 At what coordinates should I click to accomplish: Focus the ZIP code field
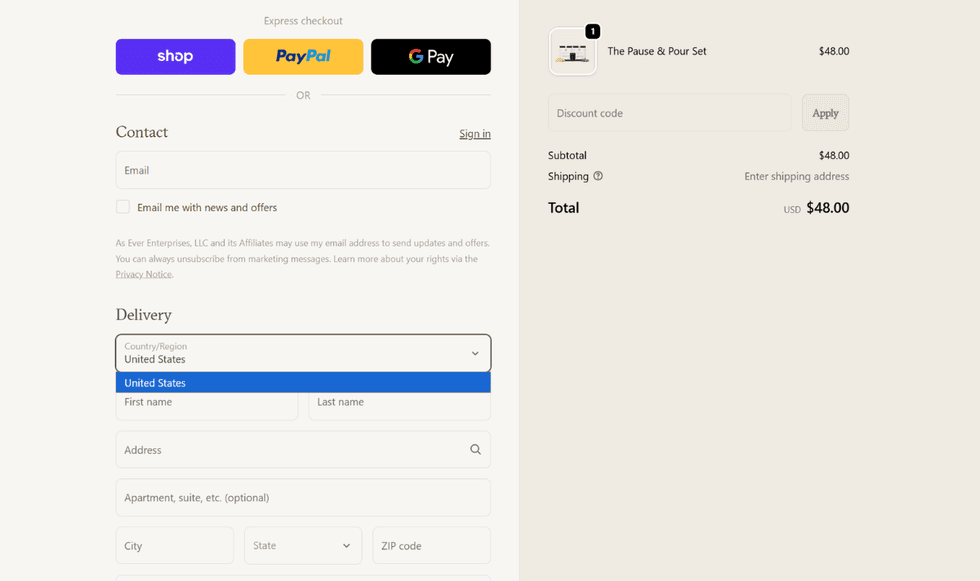pos(431,546)
